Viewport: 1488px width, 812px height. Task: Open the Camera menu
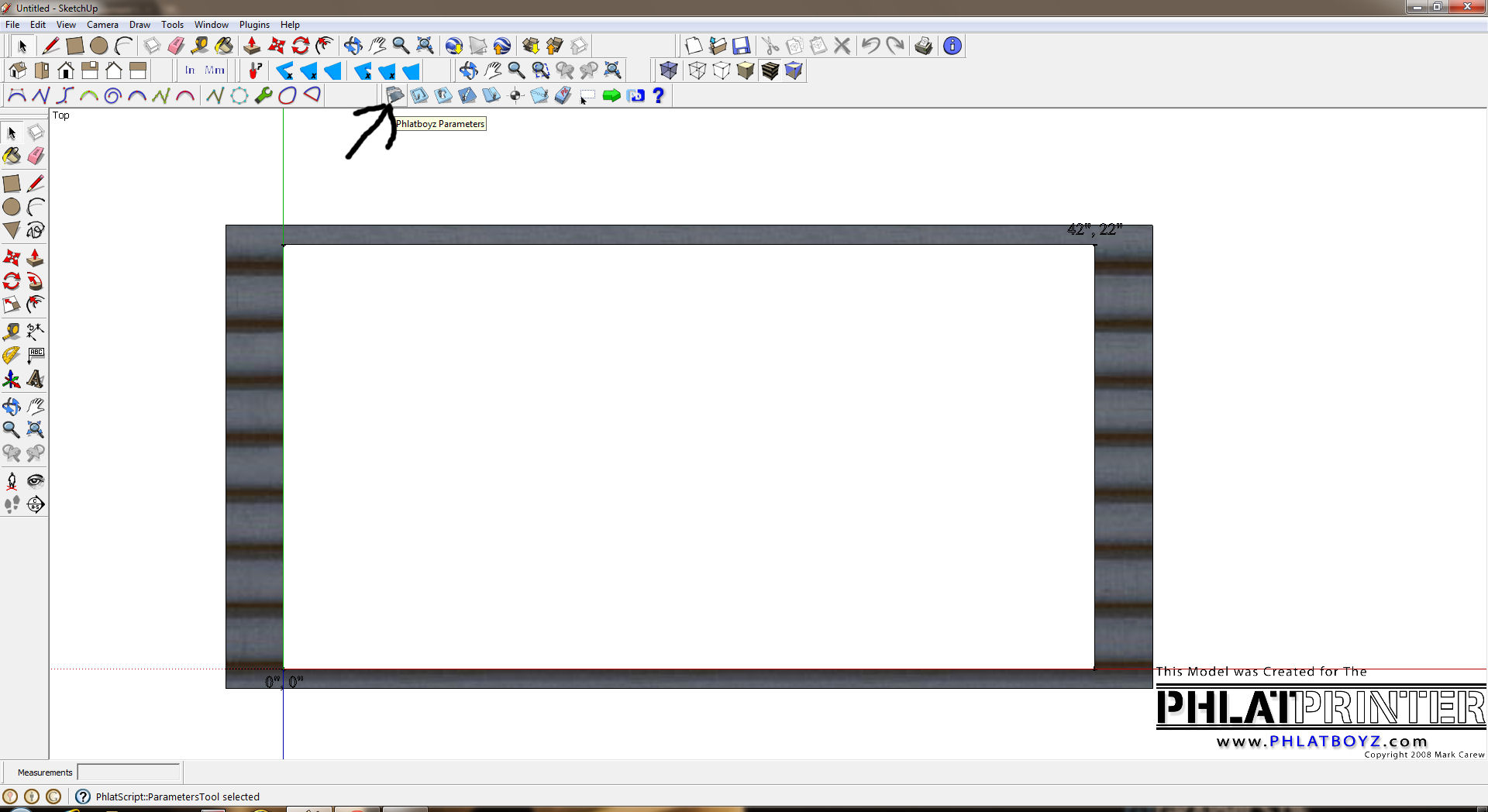pos(102,25)
